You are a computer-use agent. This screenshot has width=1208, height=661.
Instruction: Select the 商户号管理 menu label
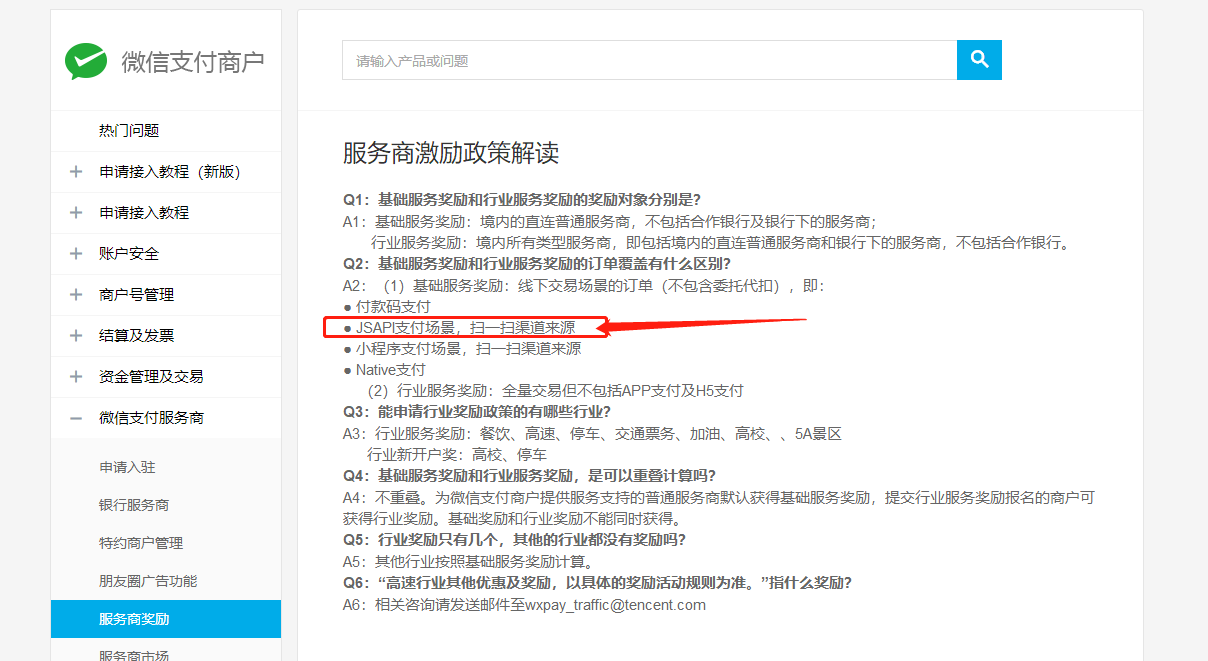[x=137, y=295]
